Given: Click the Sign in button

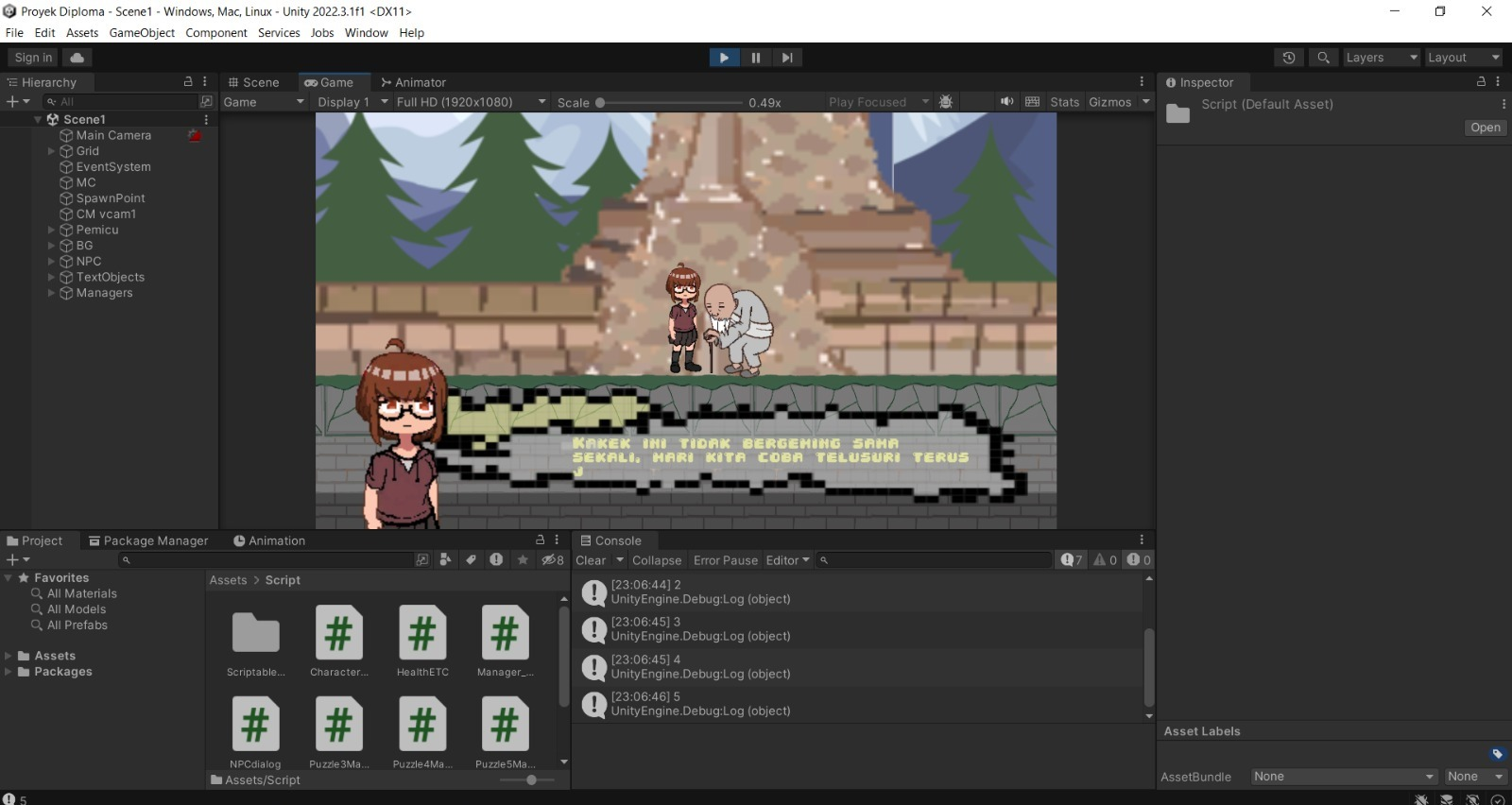Looking at the screenshot, I should [34, 58].
